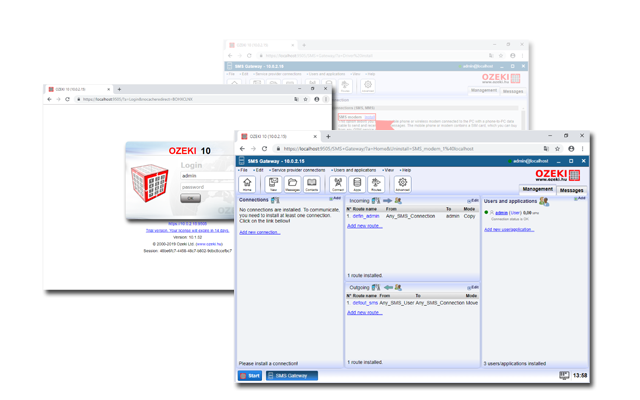Viewport: 640px width, 400px height.
Task: Click Install link next to SMS modem in background window
Action: tap(369, 117)
